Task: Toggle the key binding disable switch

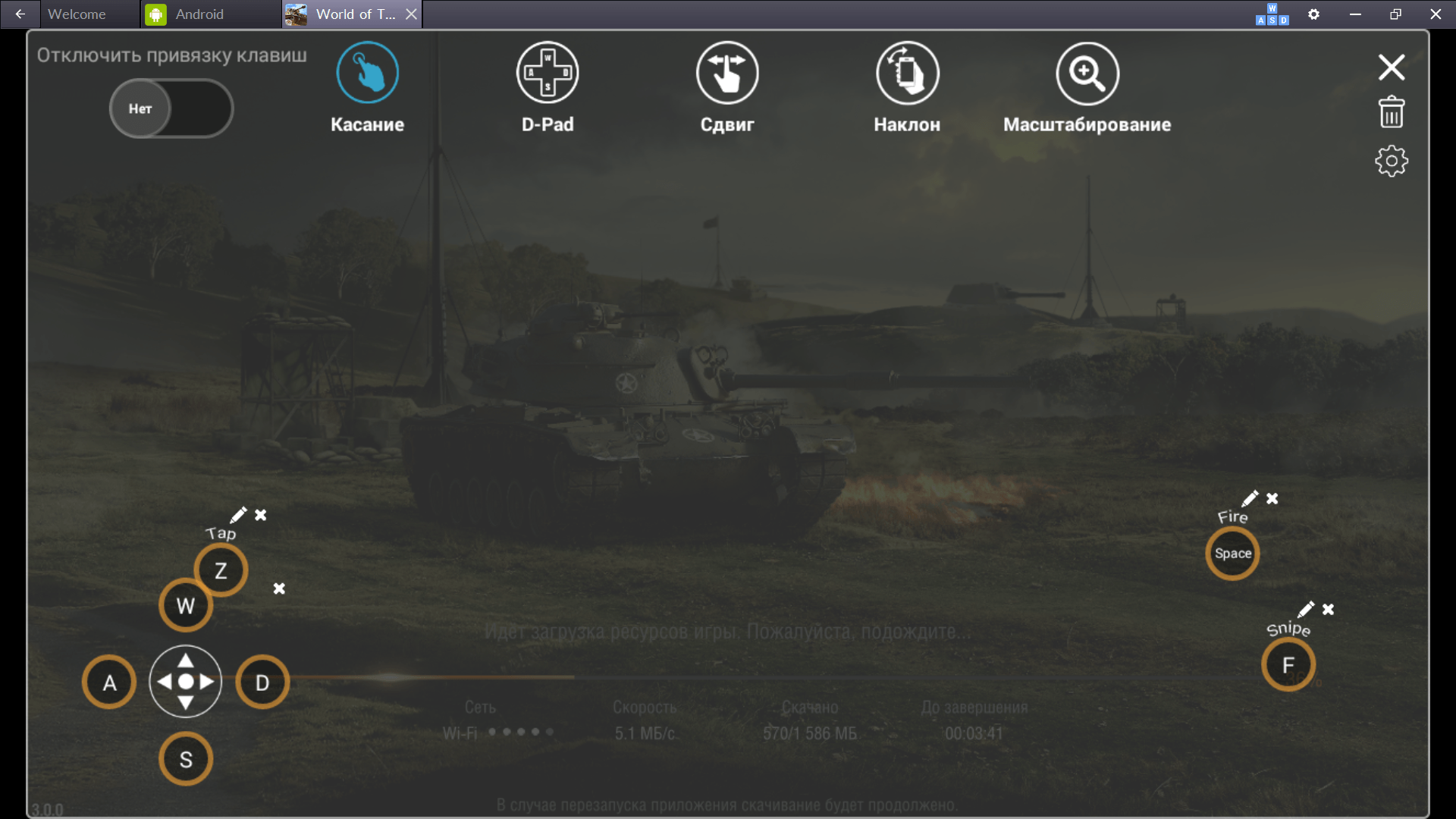Action: point(171,108)
